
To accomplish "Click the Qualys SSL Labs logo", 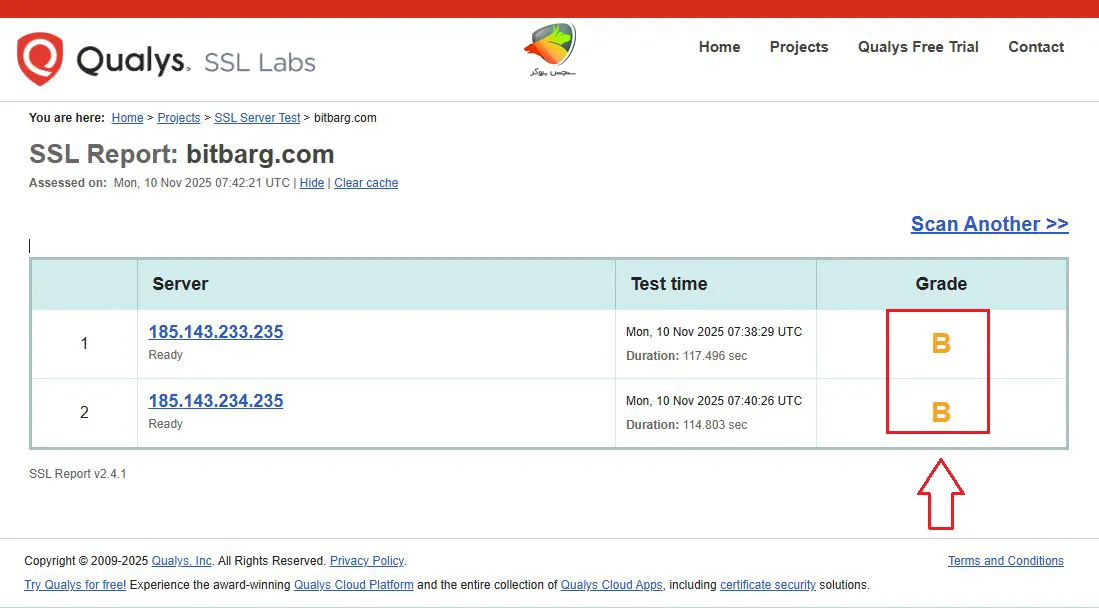I will pos(166,60).
